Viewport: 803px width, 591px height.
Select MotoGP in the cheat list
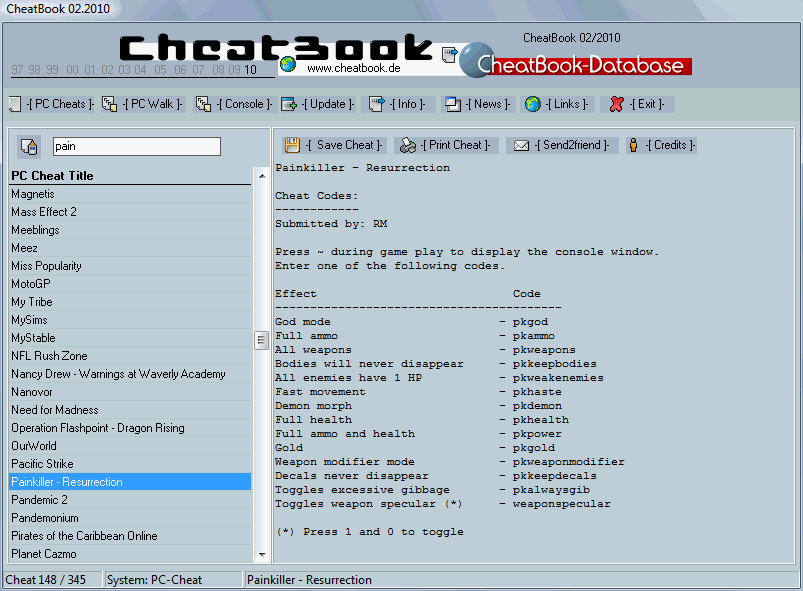(131, 284)
